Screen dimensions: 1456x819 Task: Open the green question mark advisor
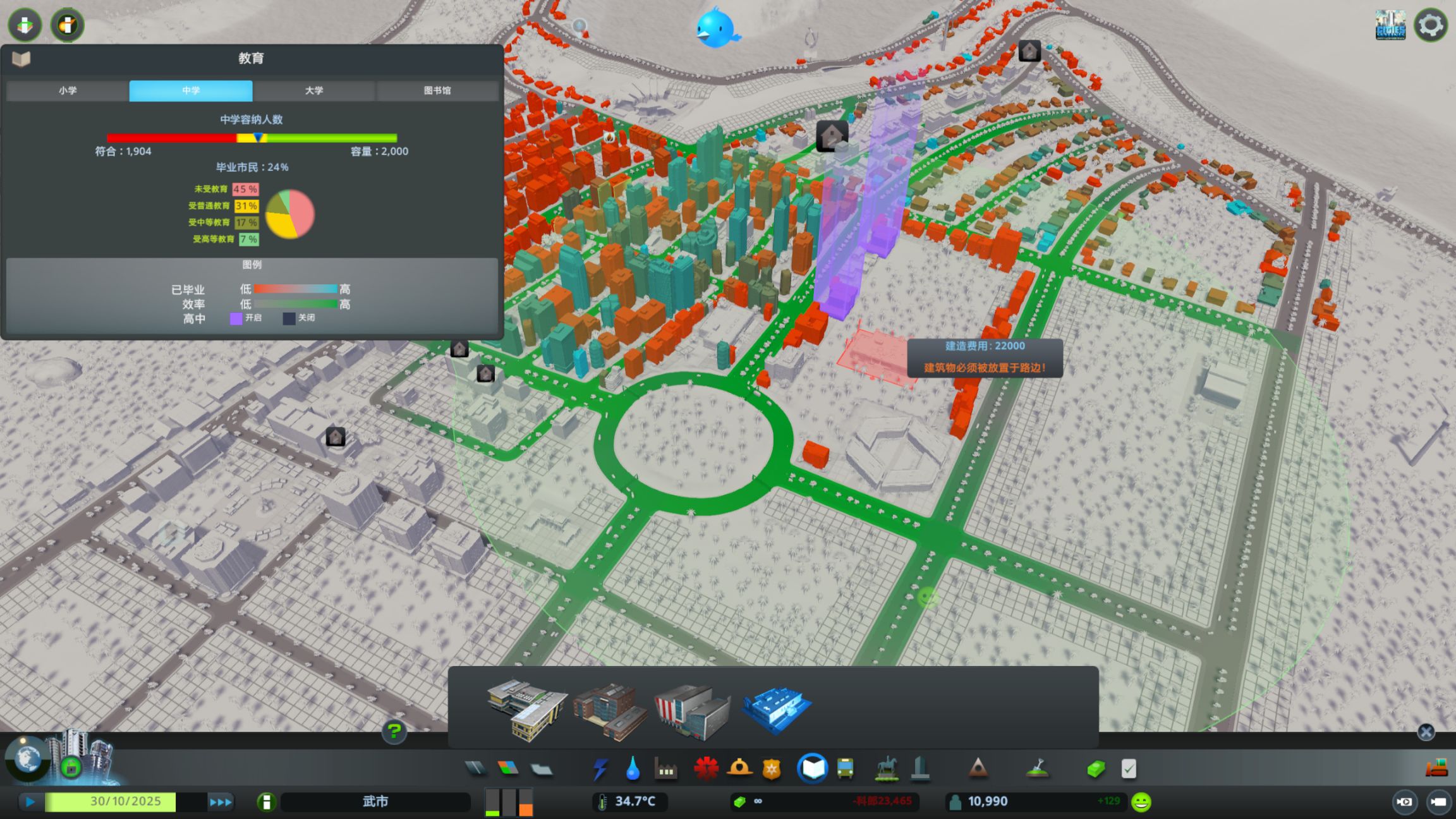[x=394, y=732]
